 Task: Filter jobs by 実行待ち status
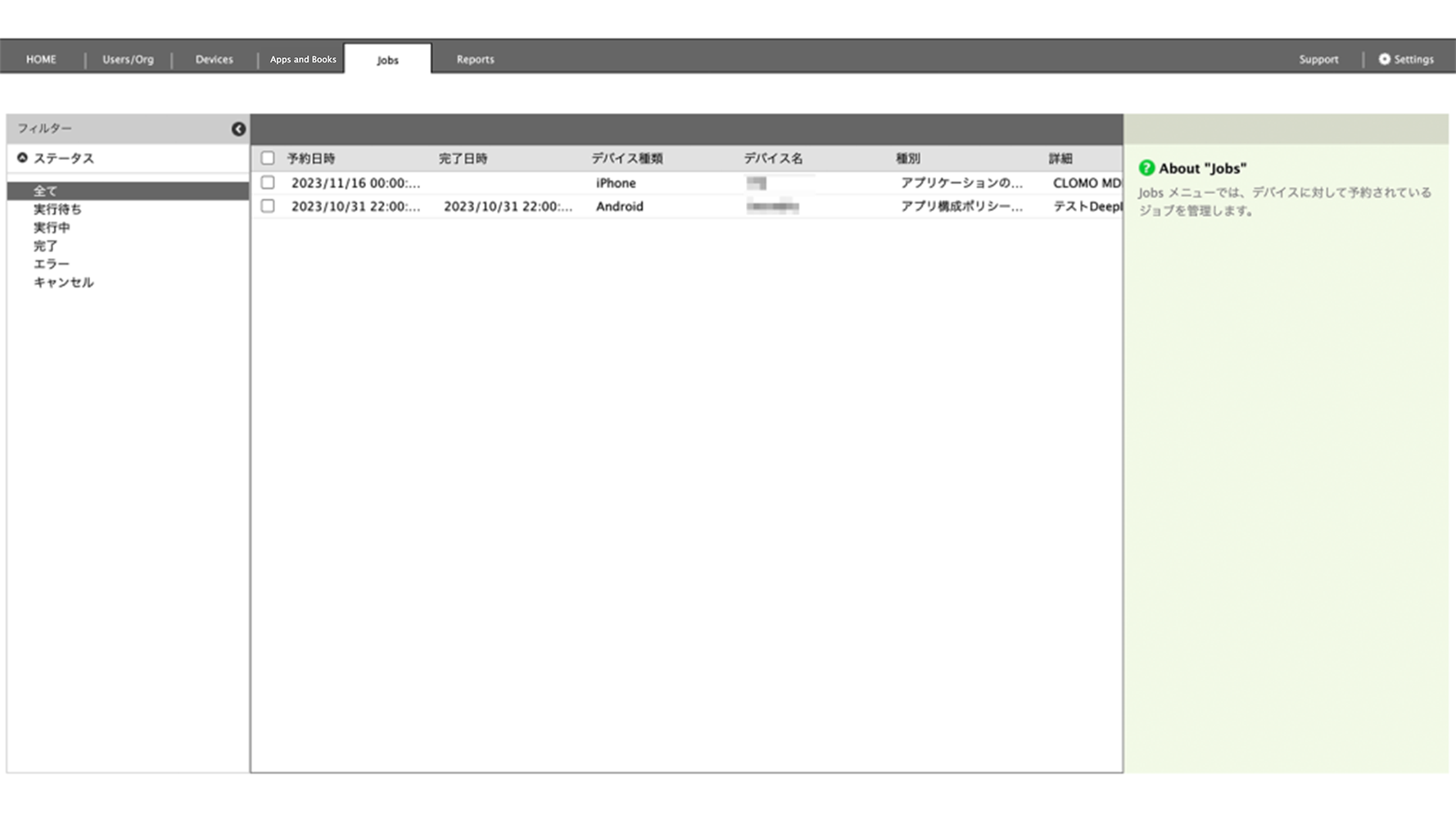57,210
